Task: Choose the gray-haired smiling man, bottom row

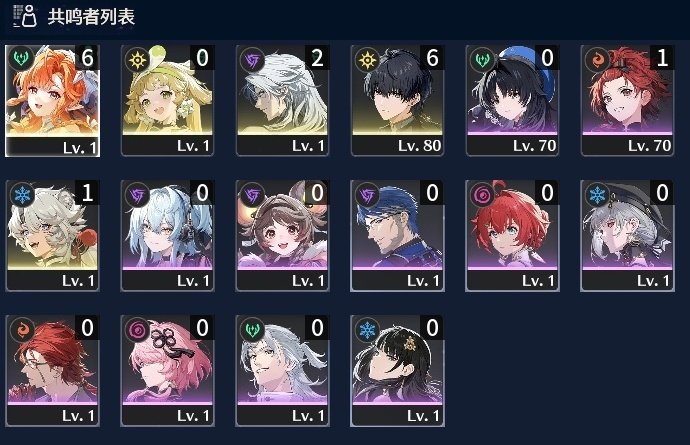Action: point(282,371)
